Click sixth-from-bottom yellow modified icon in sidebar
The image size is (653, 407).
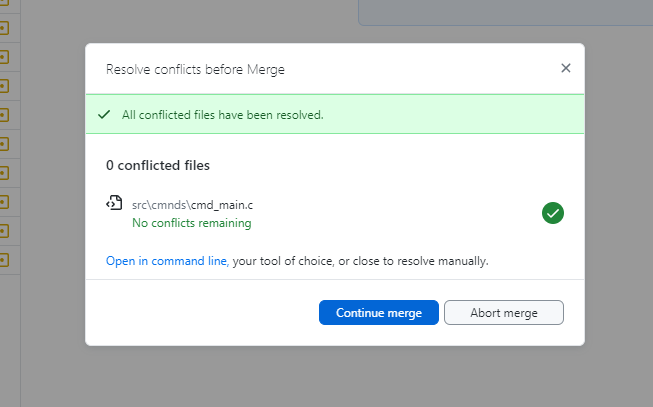click(x=3, y=116)
